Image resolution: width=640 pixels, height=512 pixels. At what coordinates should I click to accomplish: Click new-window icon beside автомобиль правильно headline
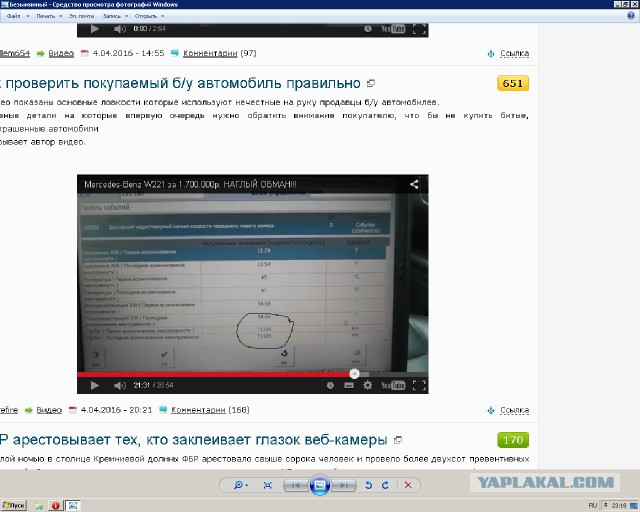pyautogui.click(x=371, y=83)
